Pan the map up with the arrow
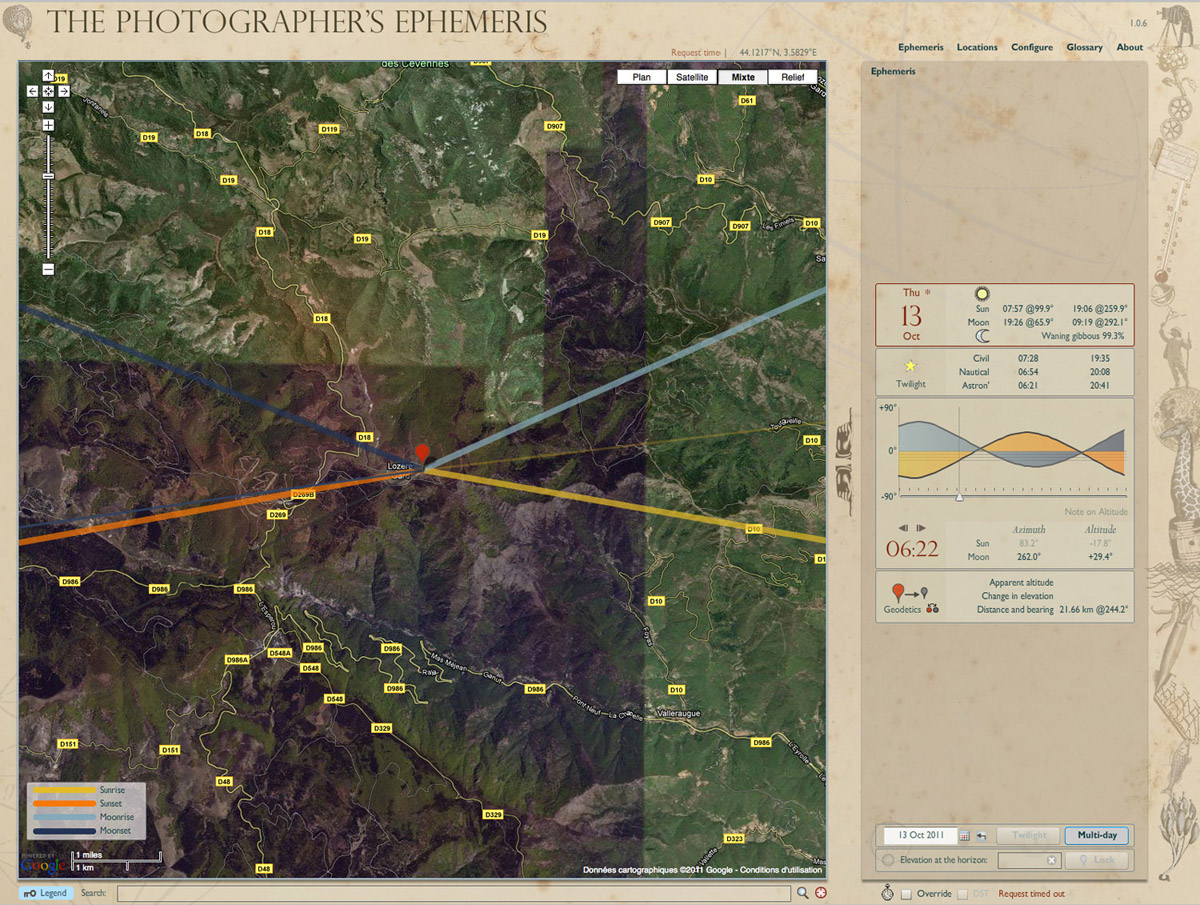This screenshot has height=905, width=1200. click(48, 76)
